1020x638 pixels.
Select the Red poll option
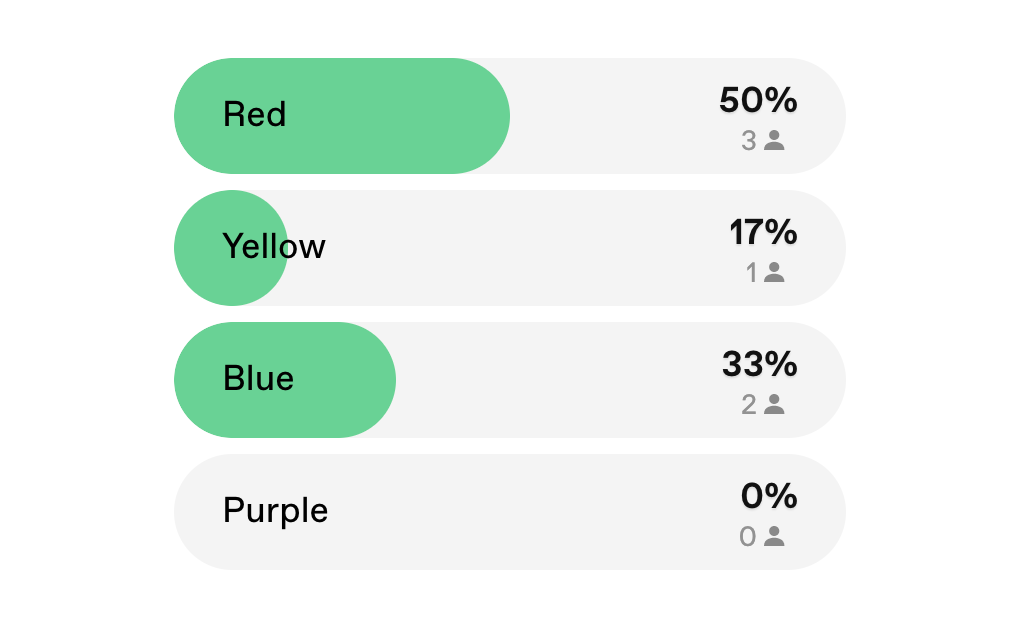click(x=510, y=116)
